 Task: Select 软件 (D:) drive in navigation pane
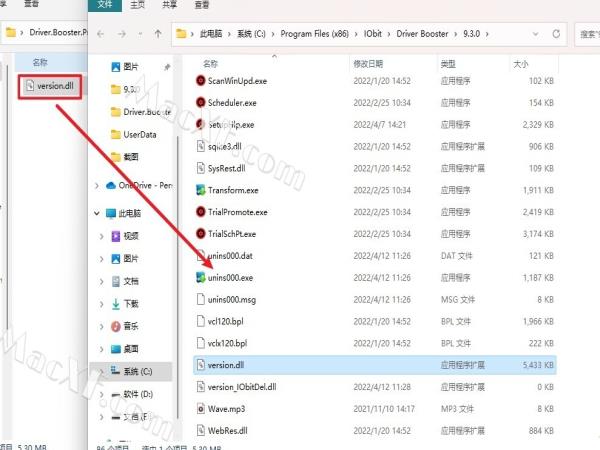tap(132, 395)
